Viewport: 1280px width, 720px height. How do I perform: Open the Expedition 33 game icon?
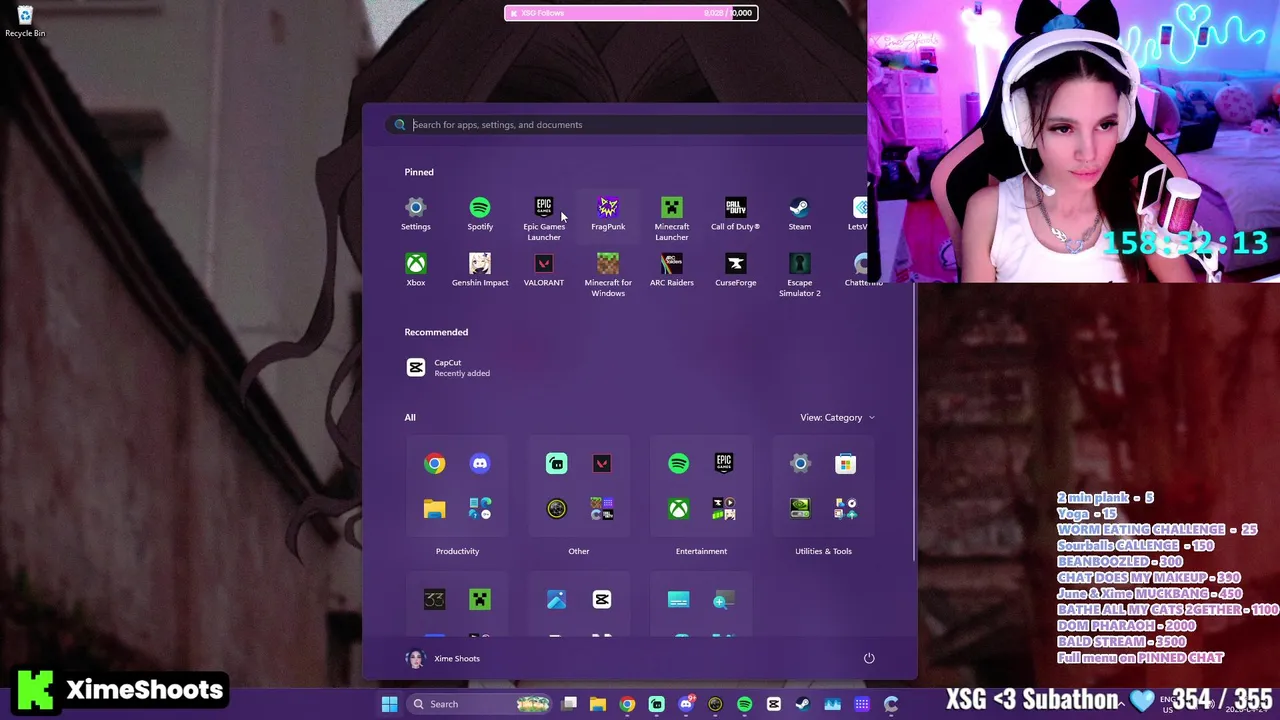434,600
